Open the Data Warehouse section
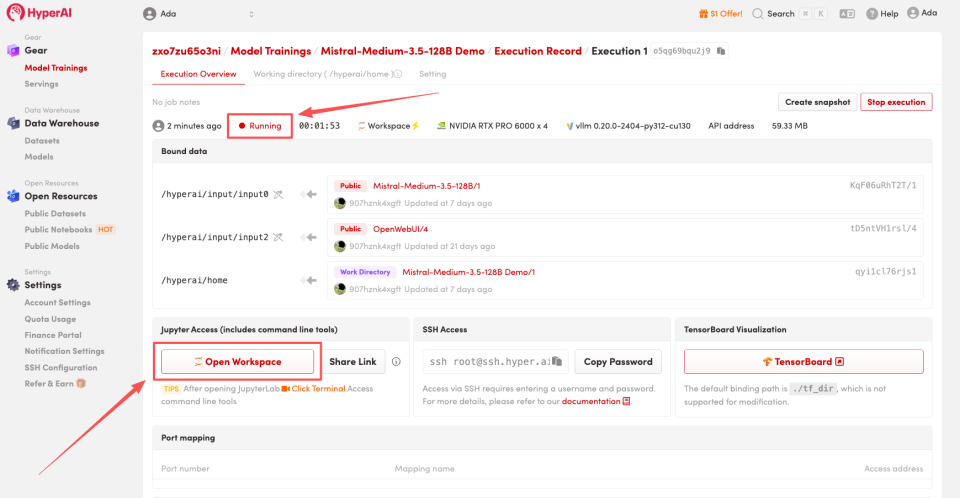This screenshot has width=960, height=498. (x=61, y=123)
